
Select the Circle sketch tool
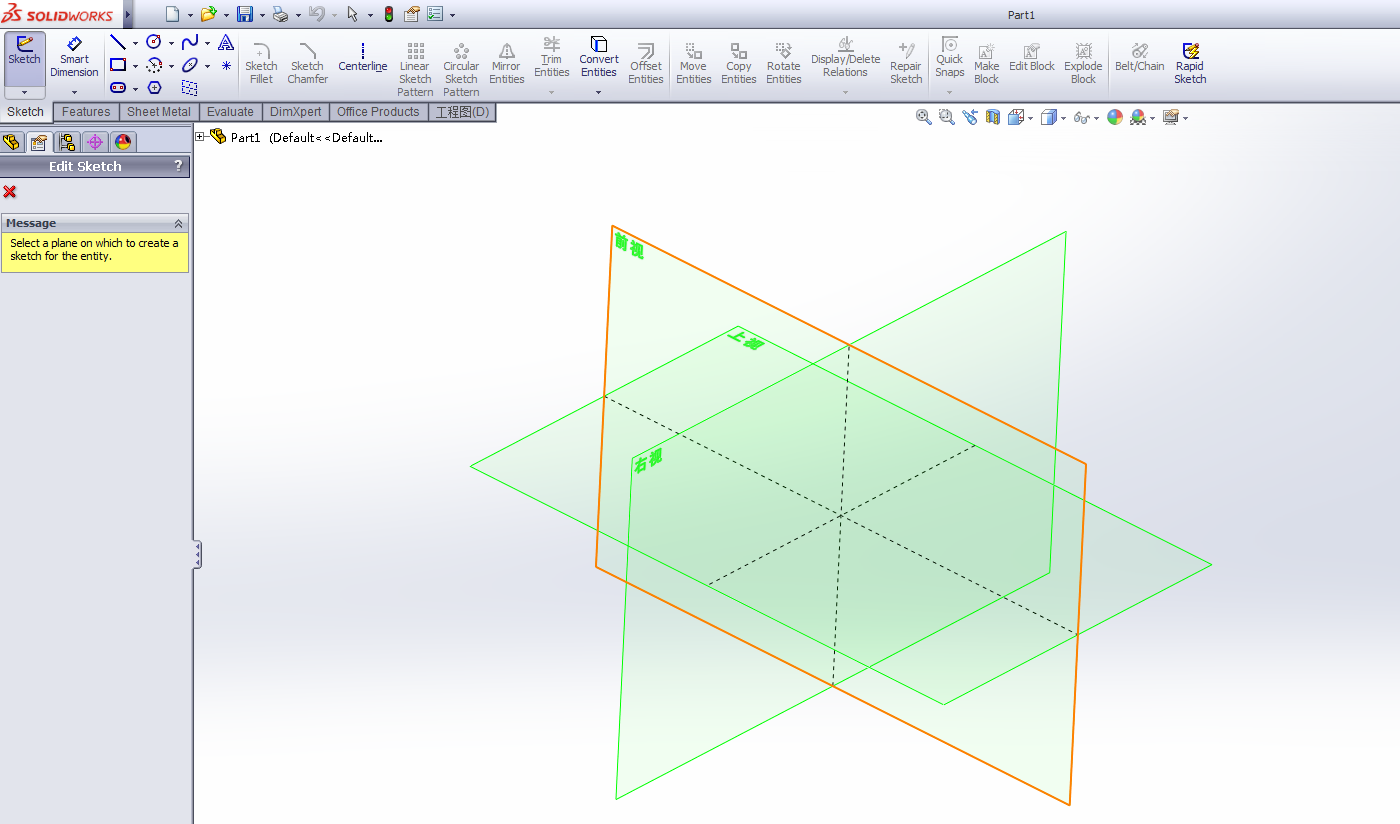tap(154, 42)
